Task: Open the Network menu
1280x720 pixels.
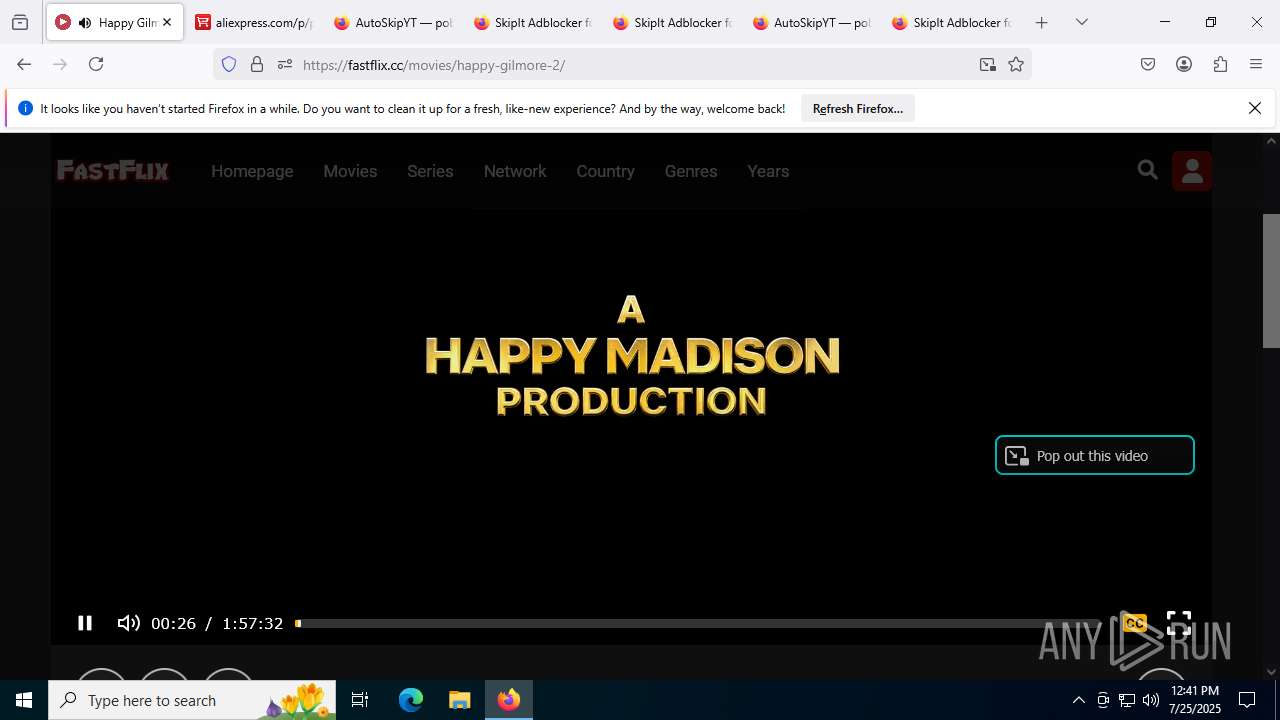Action: [x=515, y=171]
